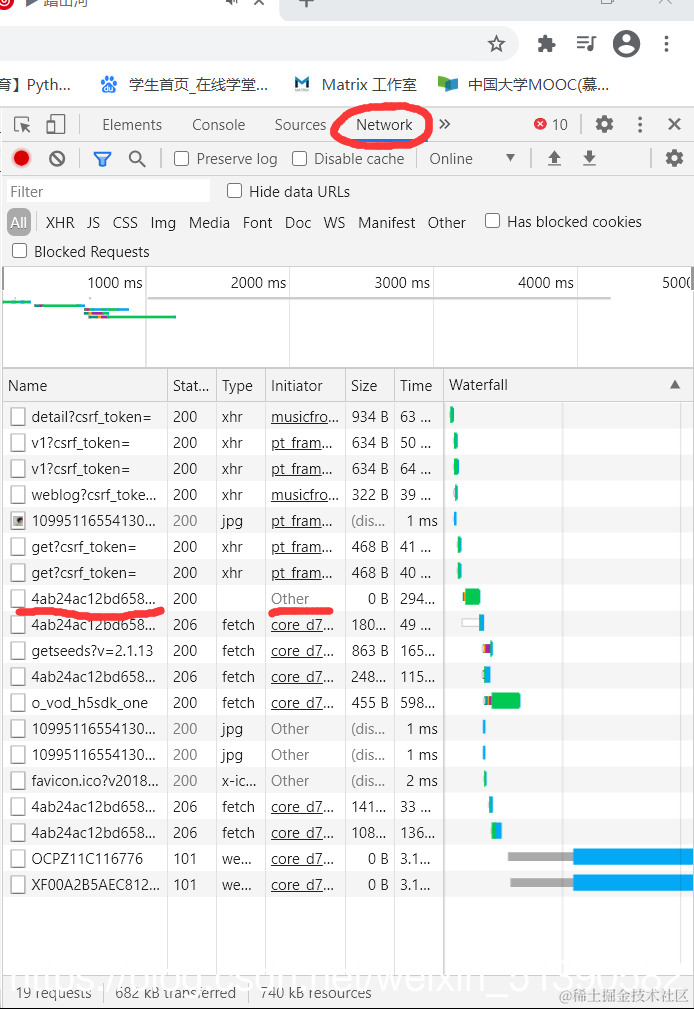This screenshot has width=694, height=1009.
Task: Open network settings gear
Action: tap(674, 158)
